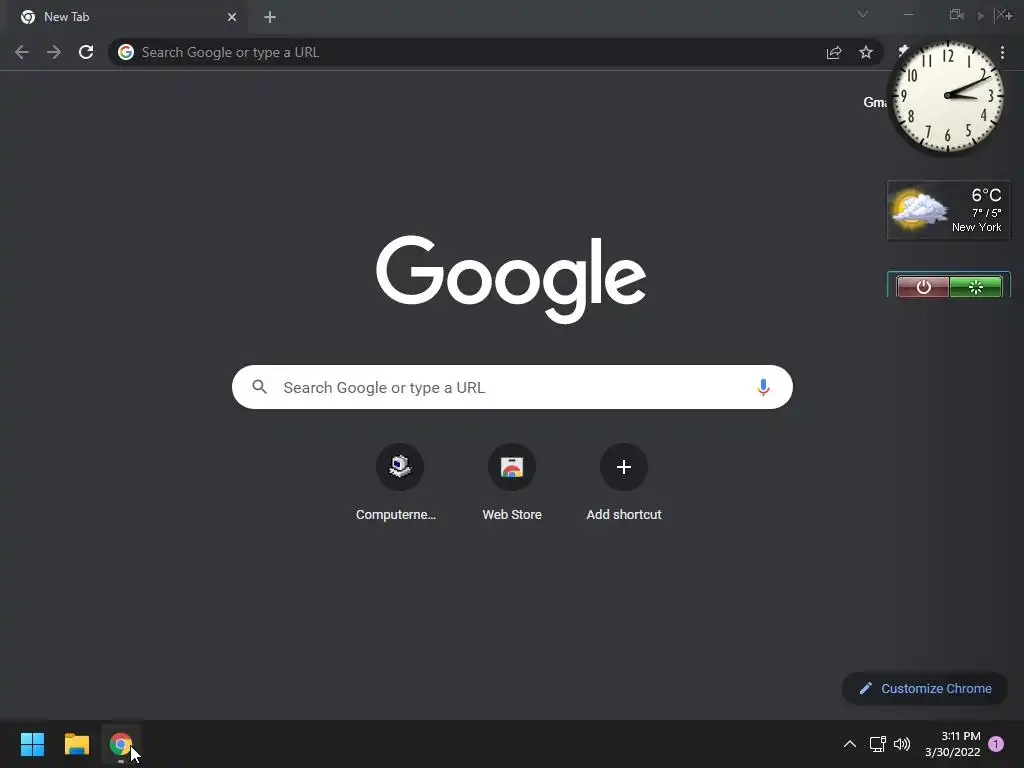Open the Web Store shortcut
The image size is (1024, 768).
pos(512,482)
